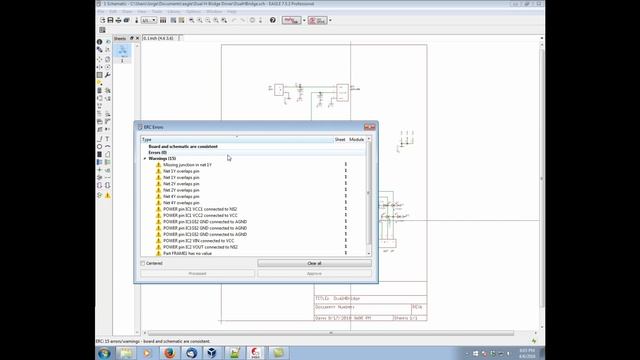Click the Zoom out toolbar icon

click(208, 20)
